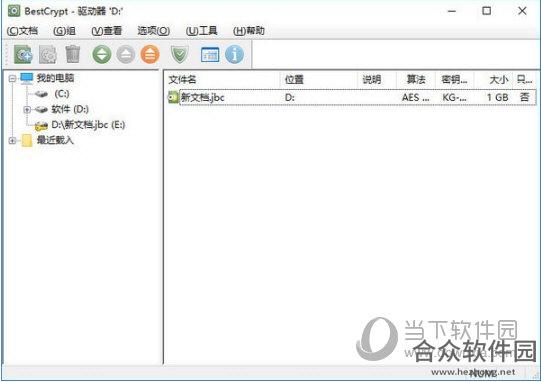This screenshot has width=541, height=382.
Task: Click the green mount container icon
Action: tap(101, 55)
